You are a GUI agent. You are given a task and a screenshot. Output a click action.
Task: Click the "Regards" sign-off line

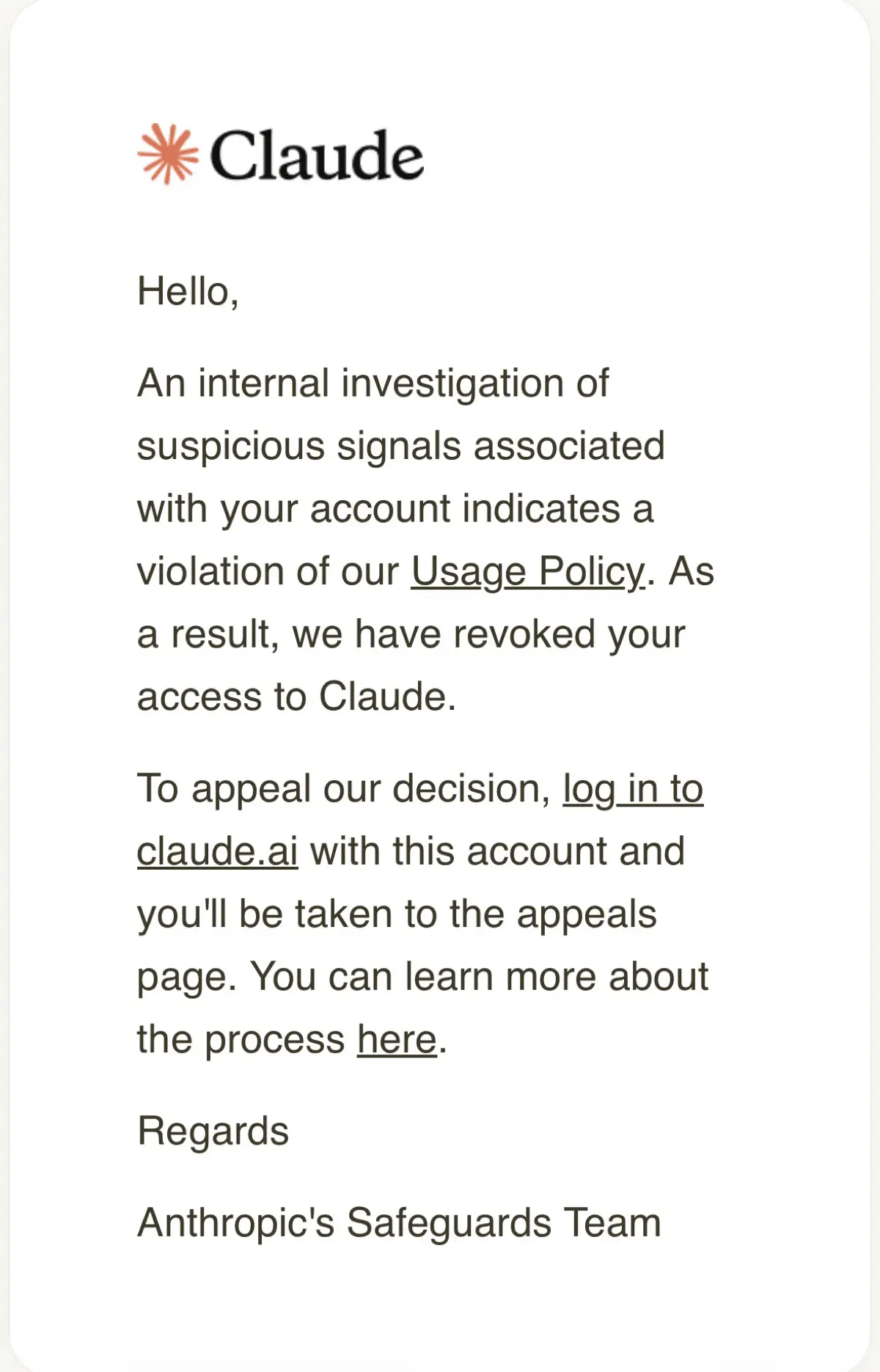pos(213,1131)
